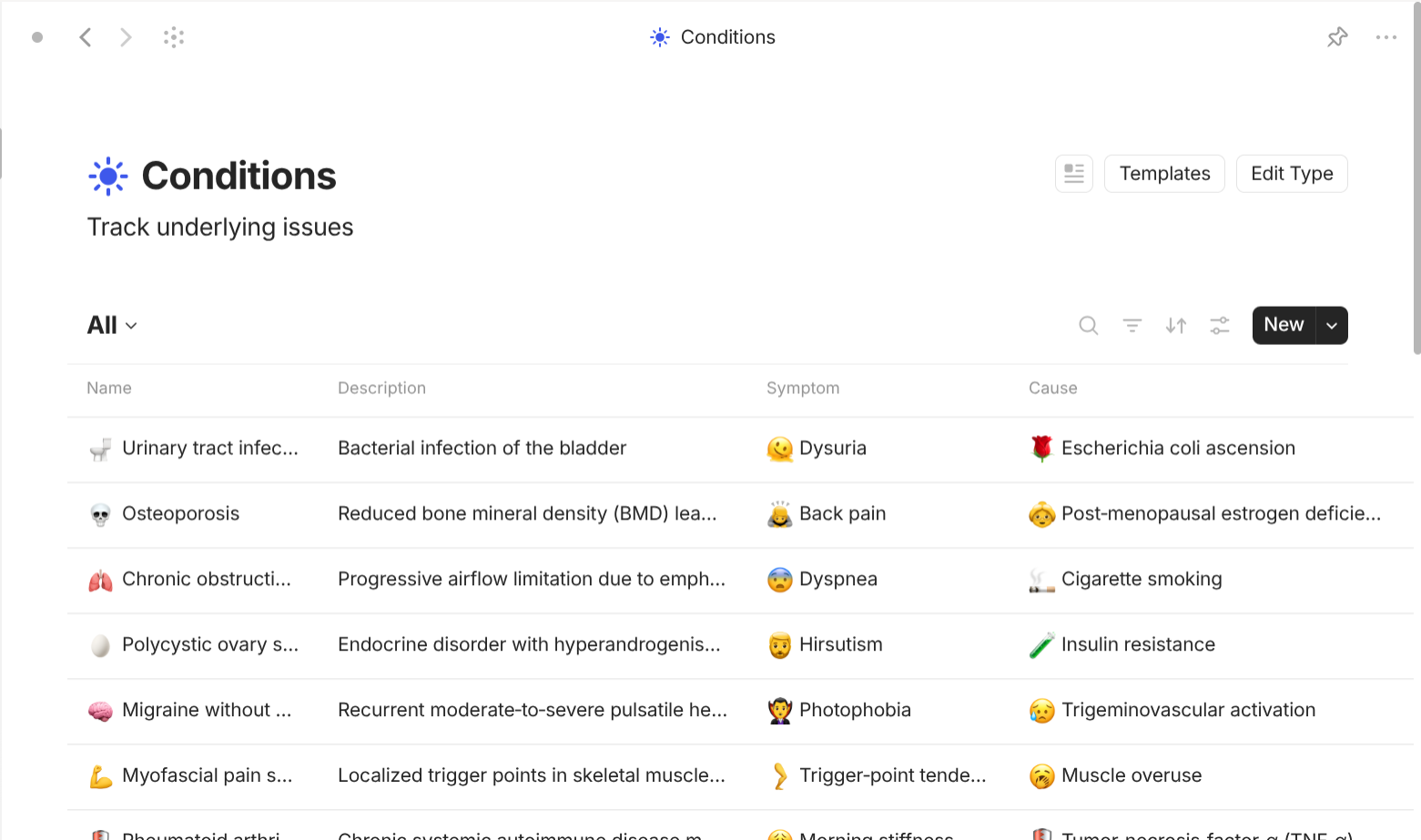Open the view settings sliders icon
Image resolution: width=1421 pixels, height=840 pixels.
tap(1219, 325)
